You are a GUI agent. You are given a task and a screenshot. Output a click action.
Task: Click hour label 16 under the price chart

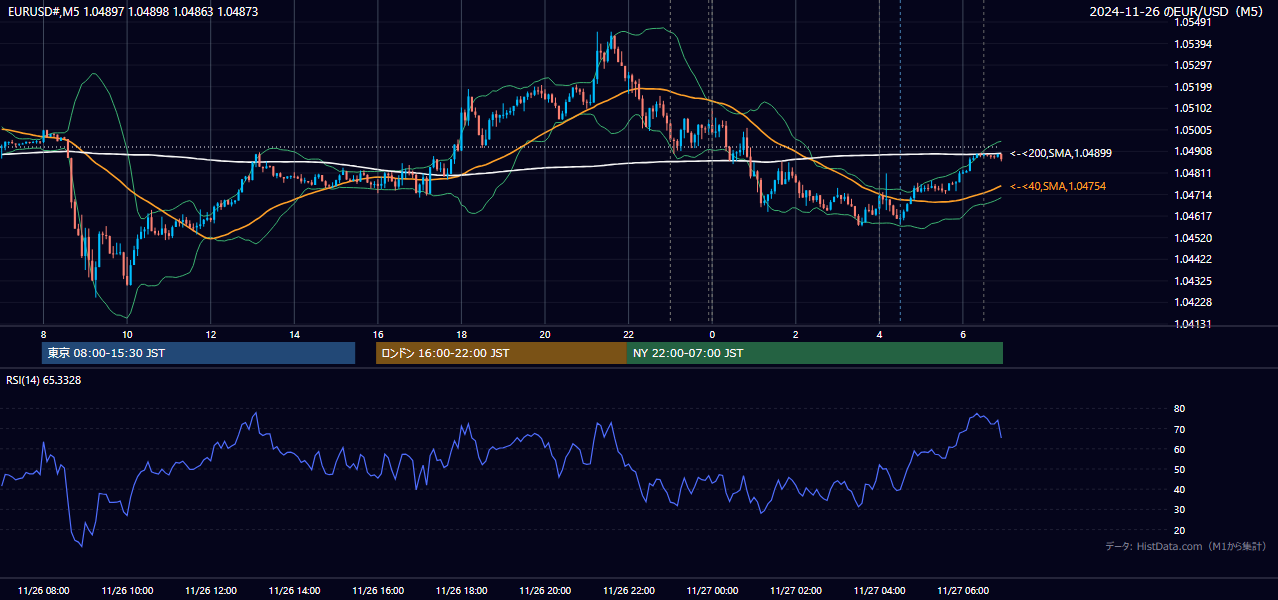point(377,334)
